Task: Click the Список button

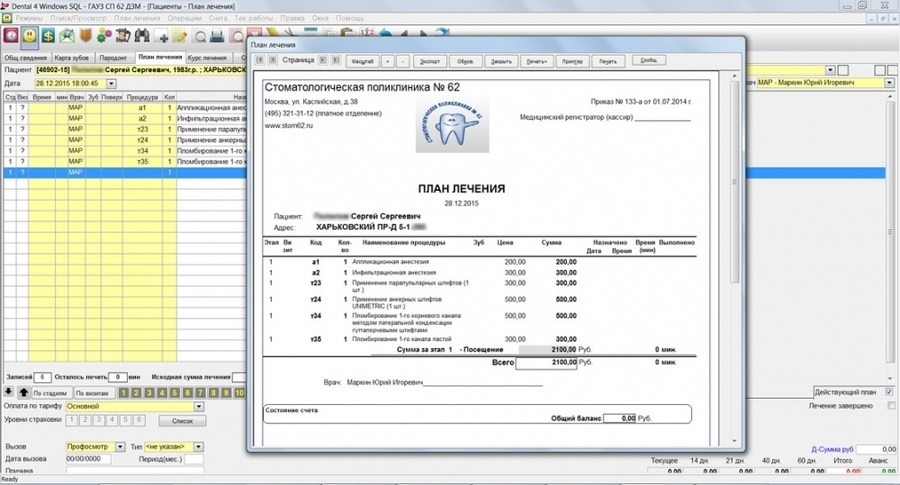Action: [183, 421]
